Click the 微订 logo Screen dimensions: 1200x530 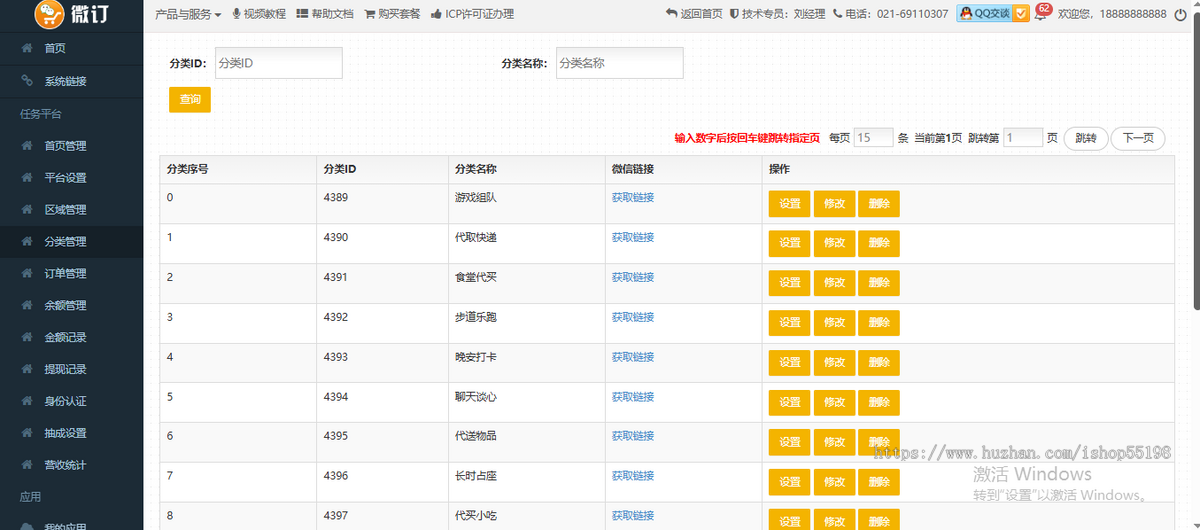71,14
